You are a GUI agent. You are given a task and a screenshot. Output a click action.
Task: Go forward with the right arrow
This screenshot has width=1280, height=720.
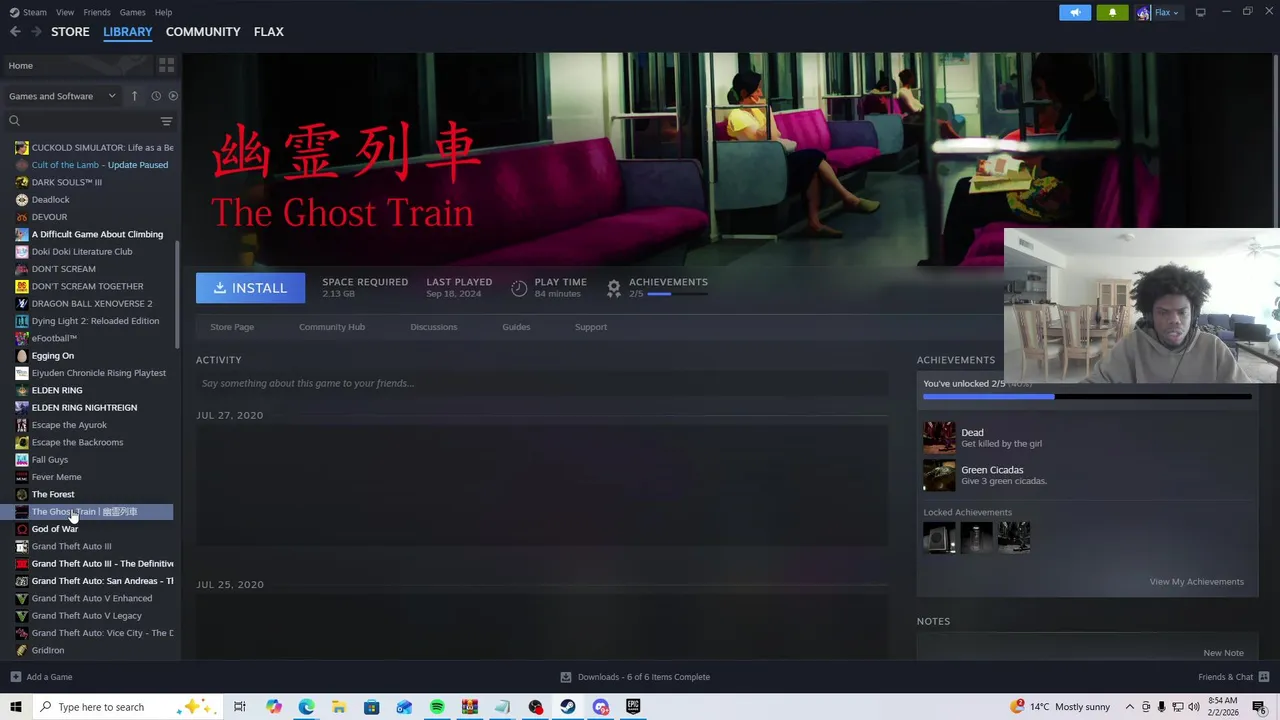(x=36, y=32)
